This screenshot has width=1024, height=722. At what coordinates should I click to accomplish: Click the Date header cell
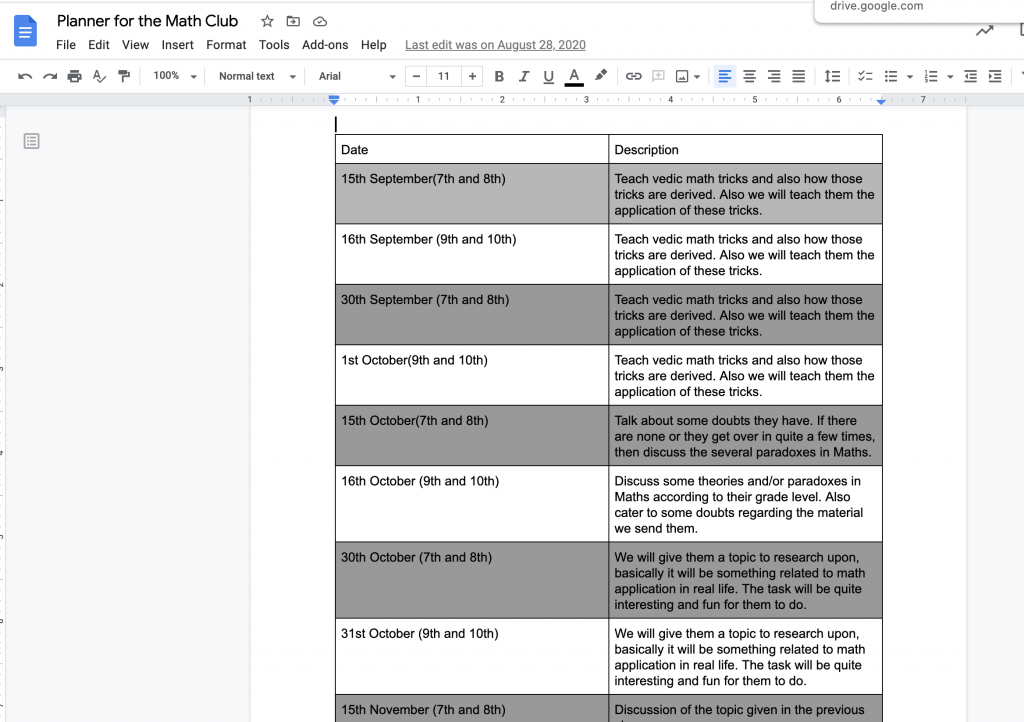click(472, 149)
